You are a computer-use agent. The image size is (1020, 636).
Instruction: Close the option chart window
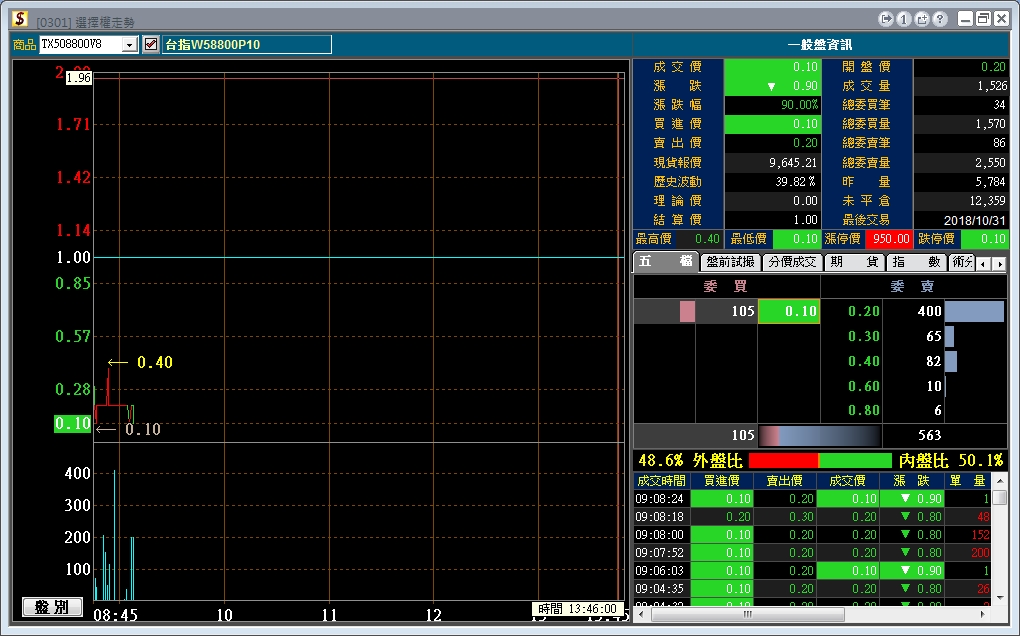point(1001,19)
